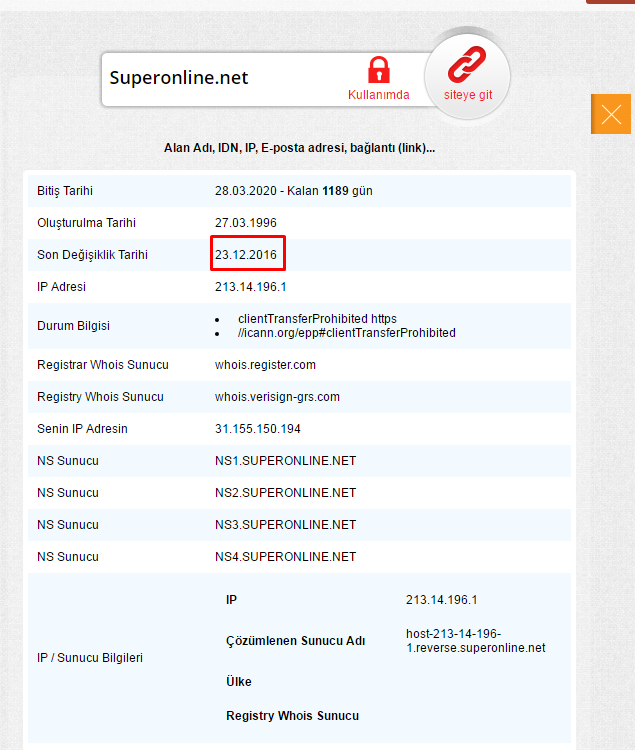This screenshot has width=635, height=750.
Task: Click the 'Senin IP Adresin' label
Action: point(82,429)
